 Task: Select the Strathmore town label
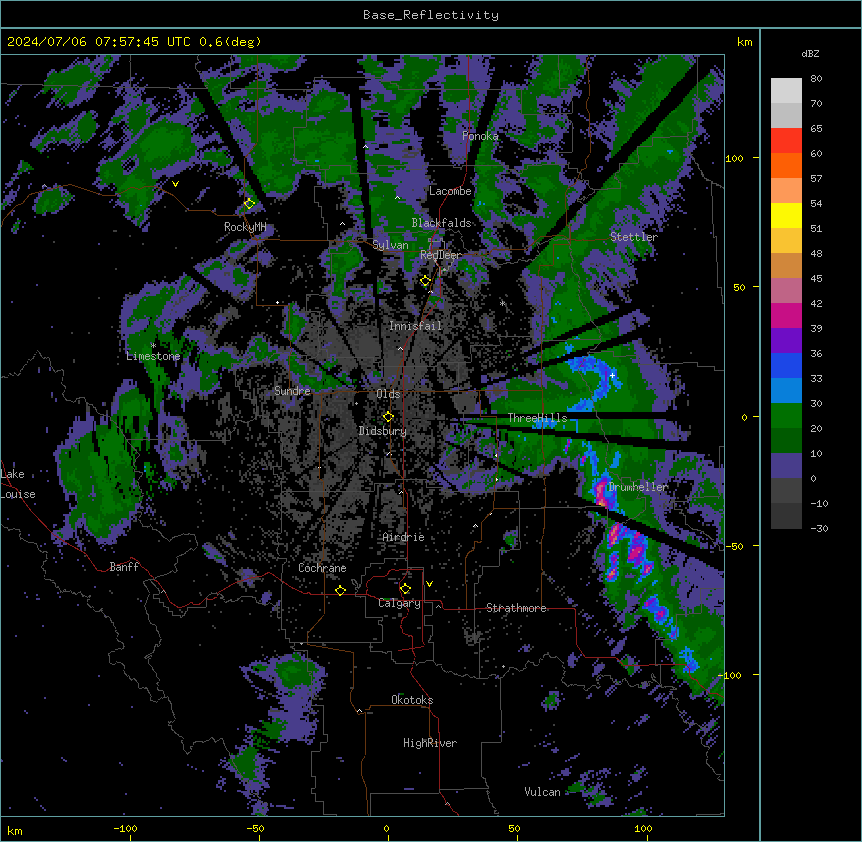pyautogui.click(x=516, y=608)
